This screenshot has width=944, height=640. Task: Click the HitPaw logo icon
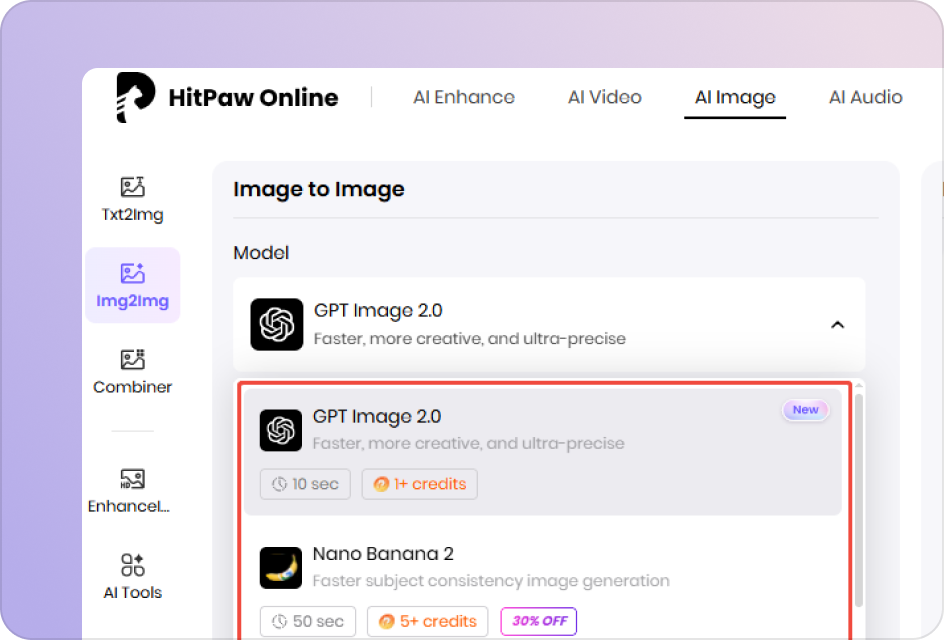pyautogui.click(x=135, y=97)
